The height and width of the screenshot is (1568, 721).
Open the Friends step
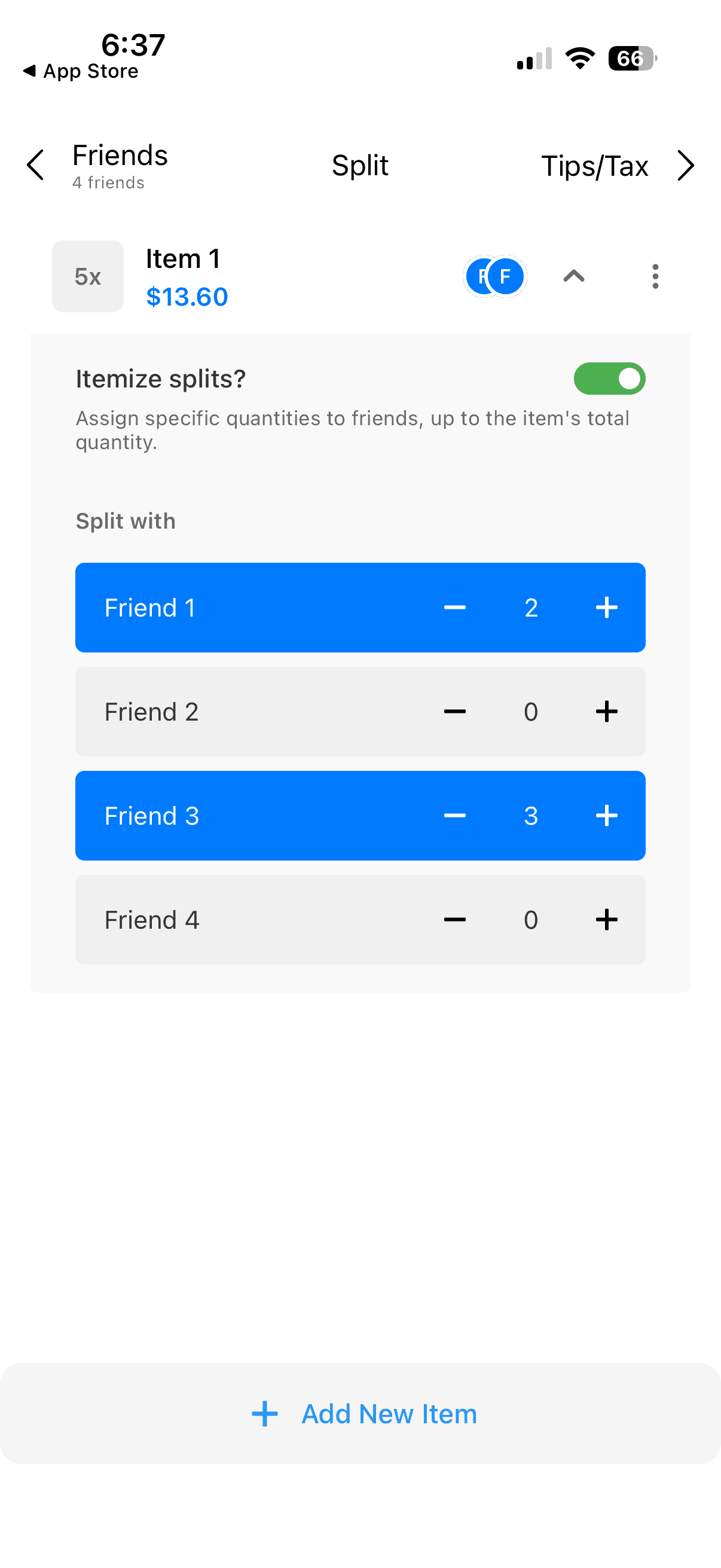pos(120,164)
